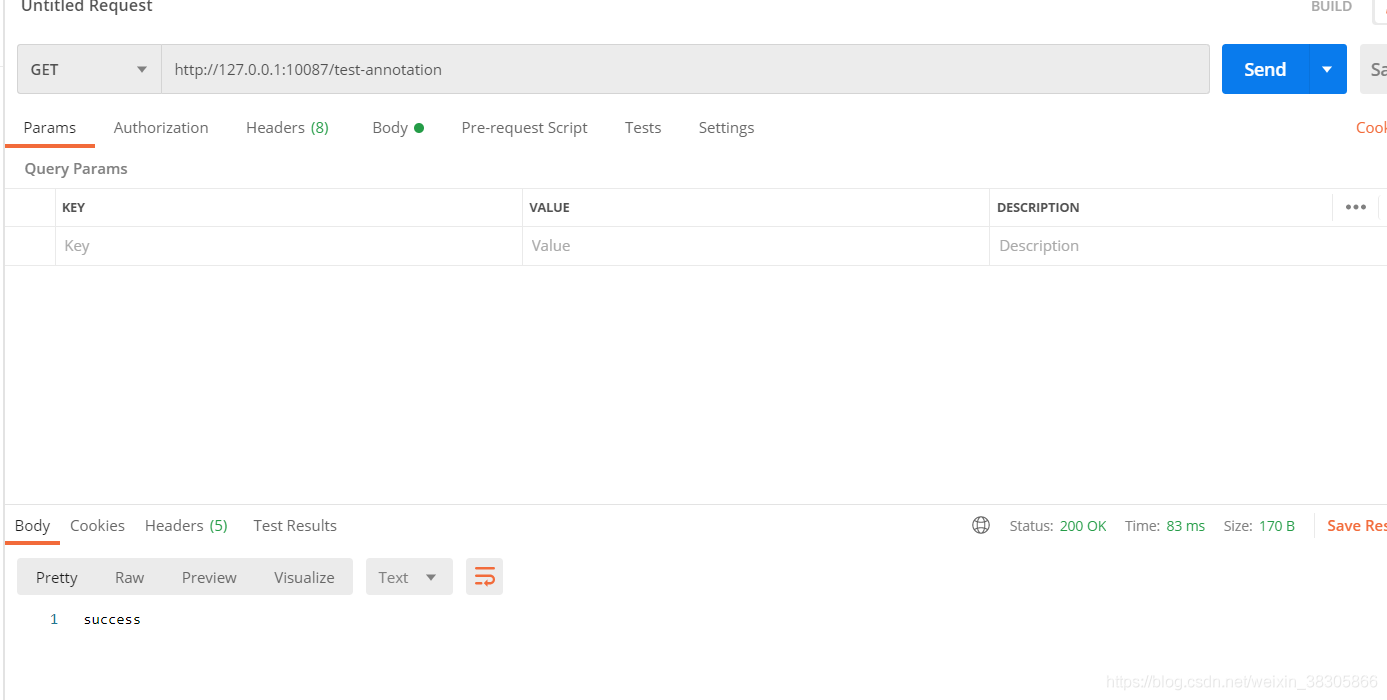
Task: Open the Pre-request Script tab
Action: [524, 127]
